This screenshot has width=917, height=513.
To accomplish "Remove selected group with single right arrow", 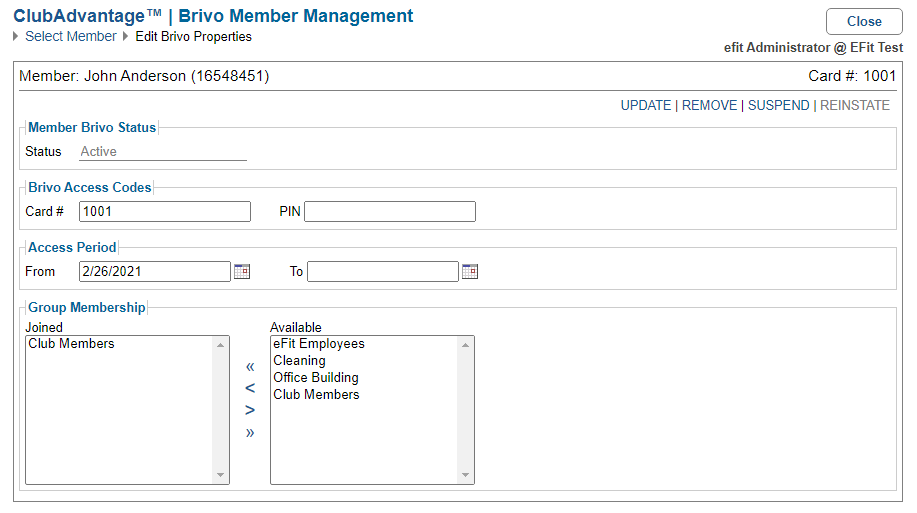I will pos(250,410).
